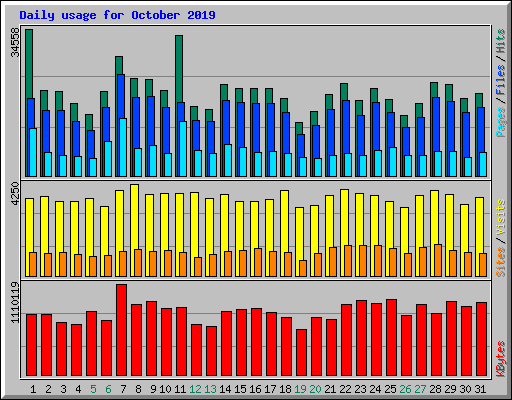Click the cyan pages bar for day 11
This screenshot has height=400, width=512.
183,149
